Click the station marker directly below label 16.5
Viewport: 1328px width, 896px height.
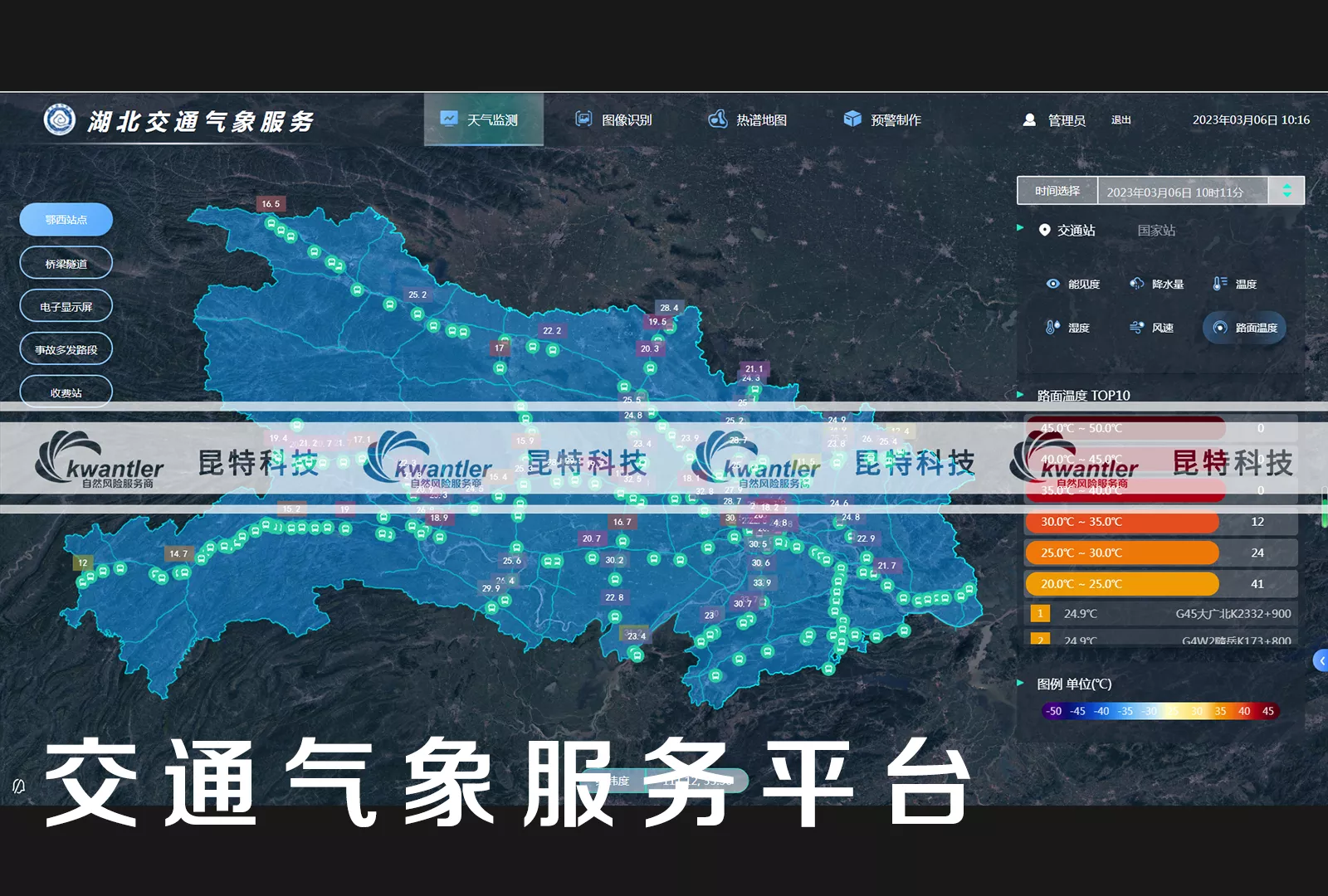tap(271, 223)
